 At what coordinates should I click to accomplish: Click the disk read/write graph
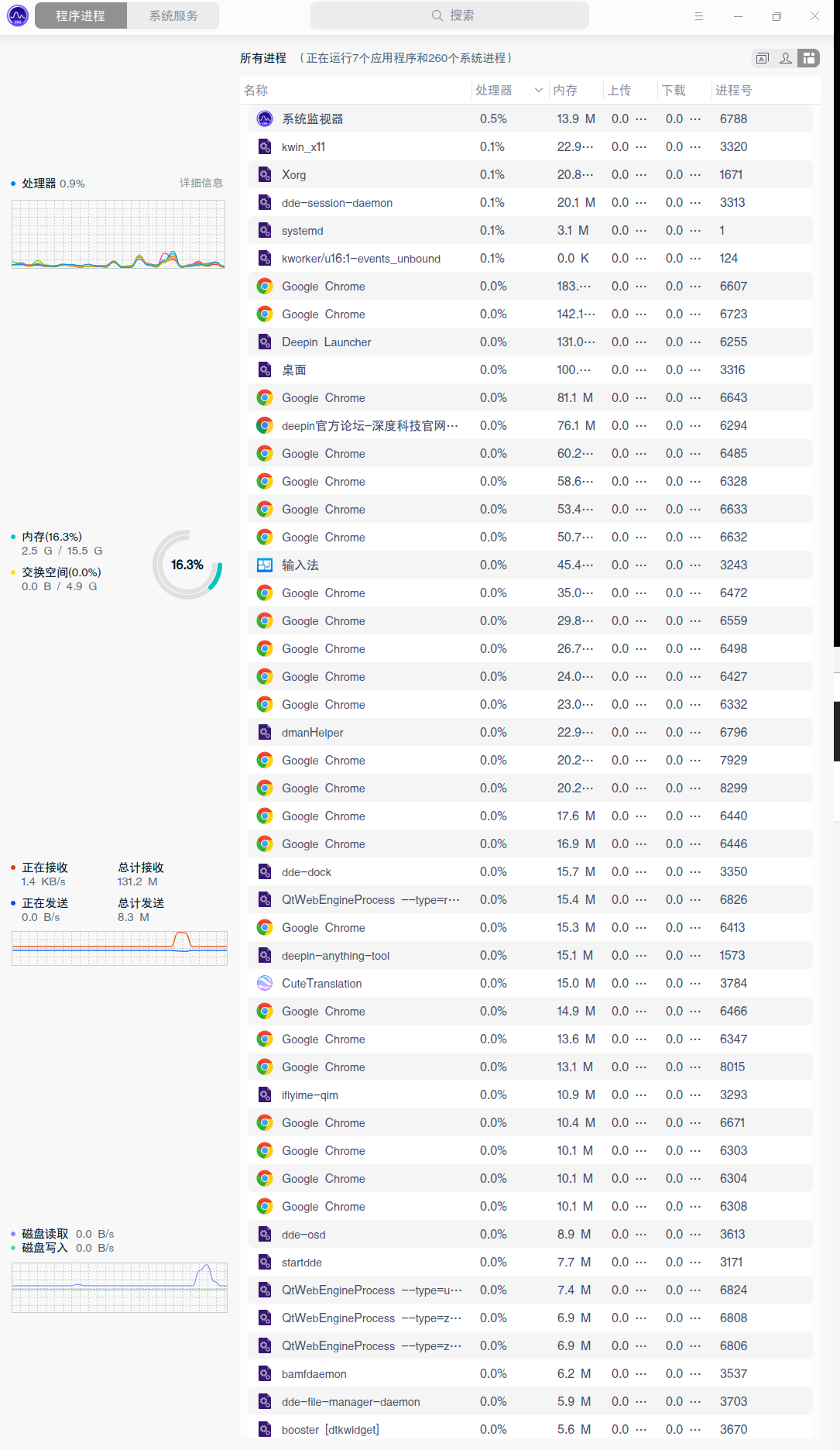click(119, 1287)
